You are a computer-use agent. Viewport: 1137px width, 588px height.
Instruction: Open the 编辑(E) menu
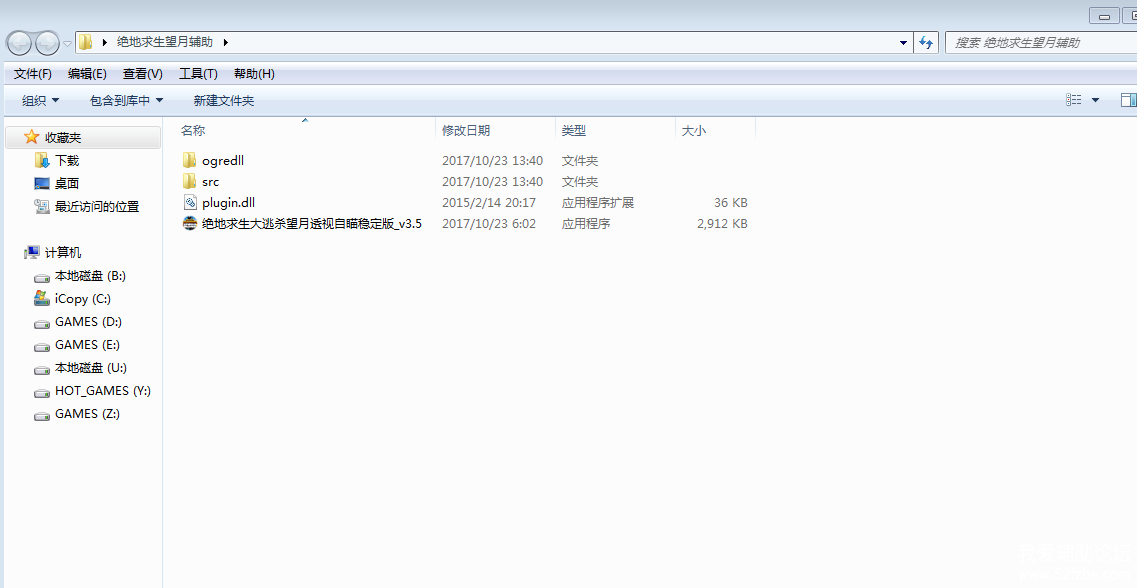(87, 73)
